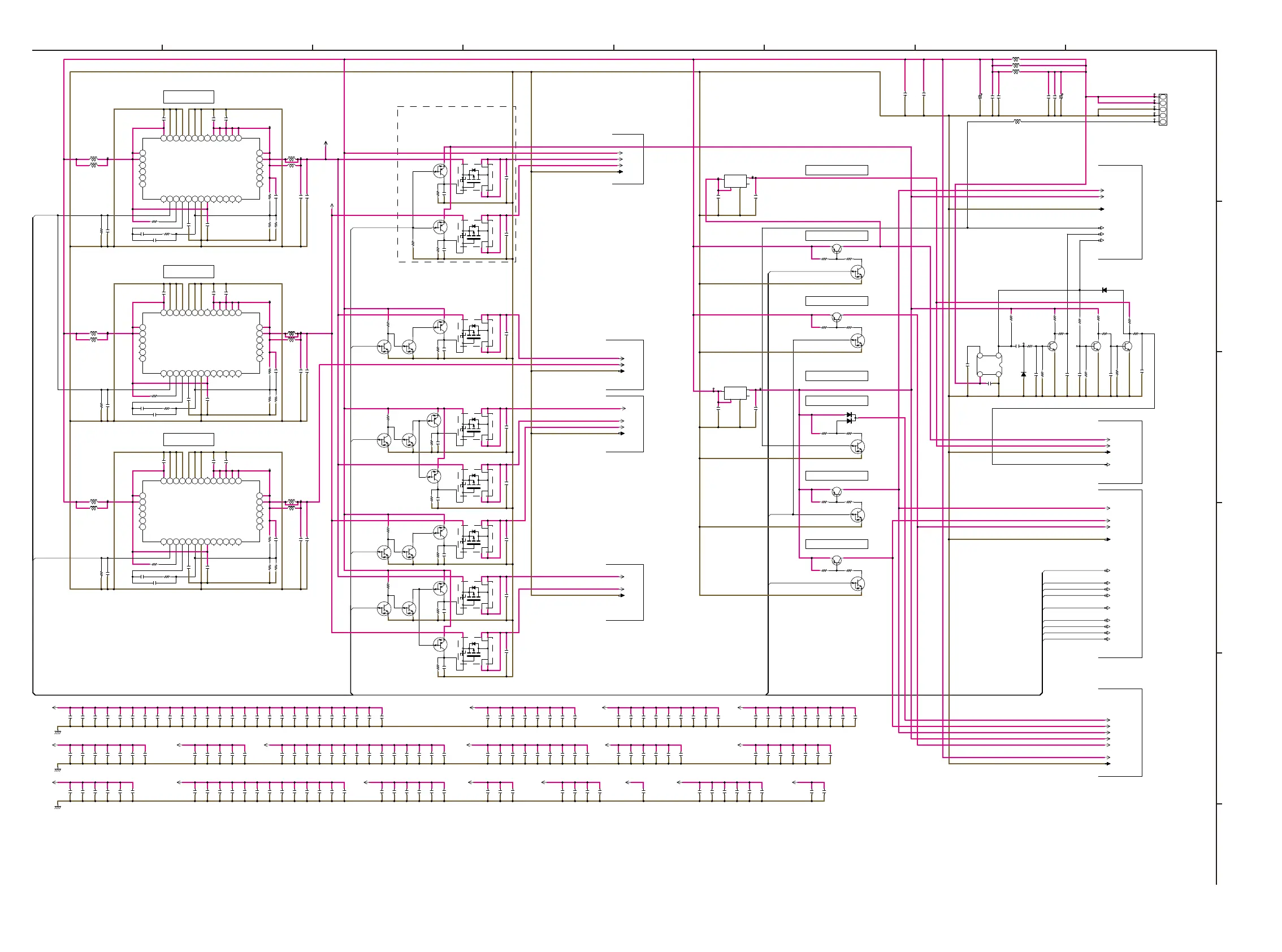Screen dimensions: 1282x952
Task: Select the bottom large IC chip body
Action: (201, 512)
